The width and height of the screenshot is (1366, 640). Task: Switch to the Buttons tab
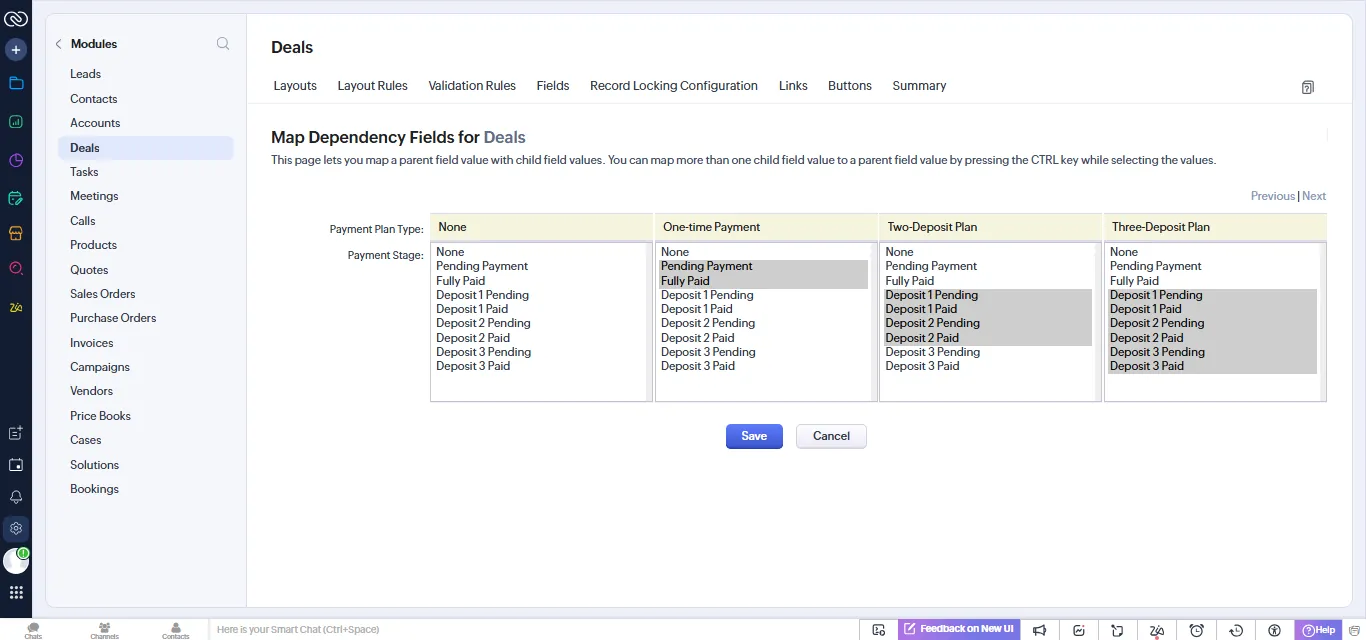point(850,86)
